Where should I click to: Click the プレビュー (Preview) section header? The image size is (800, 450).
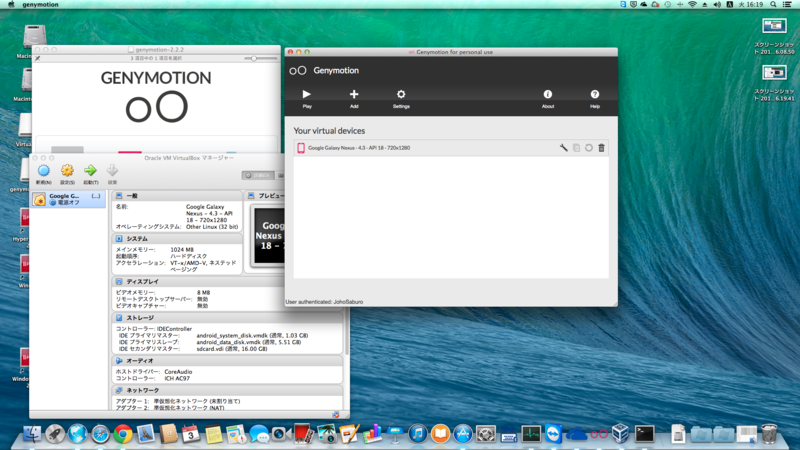tap(266, 196)
